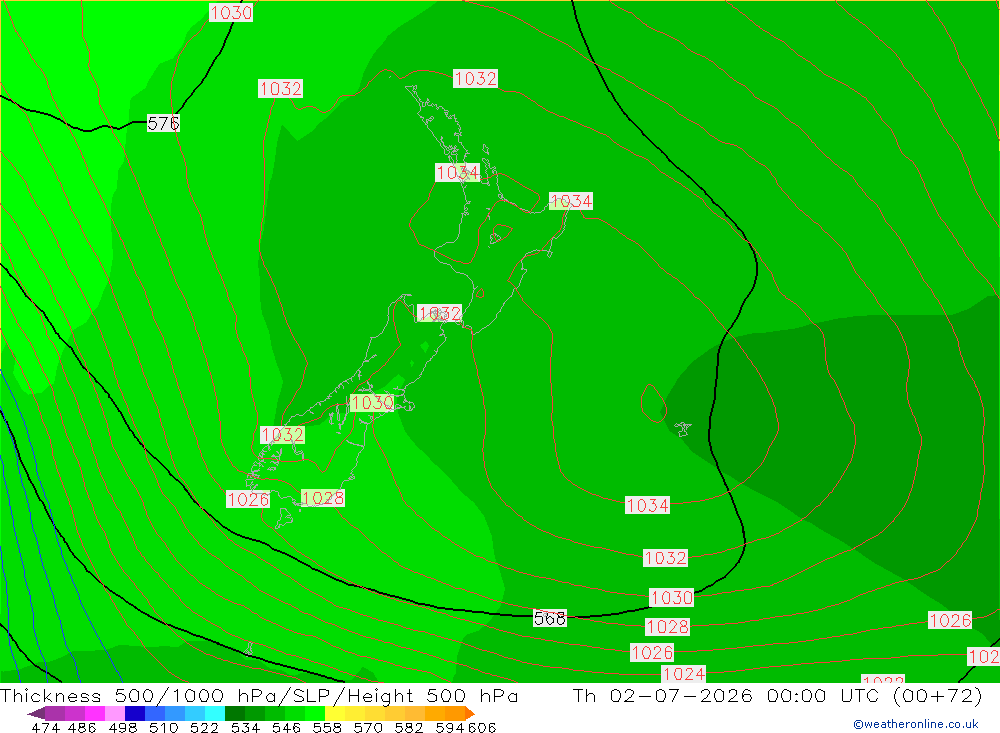Pick the darkest green legend swatch
Viewport: 1000px width, 733px height.
click(235, 713)
